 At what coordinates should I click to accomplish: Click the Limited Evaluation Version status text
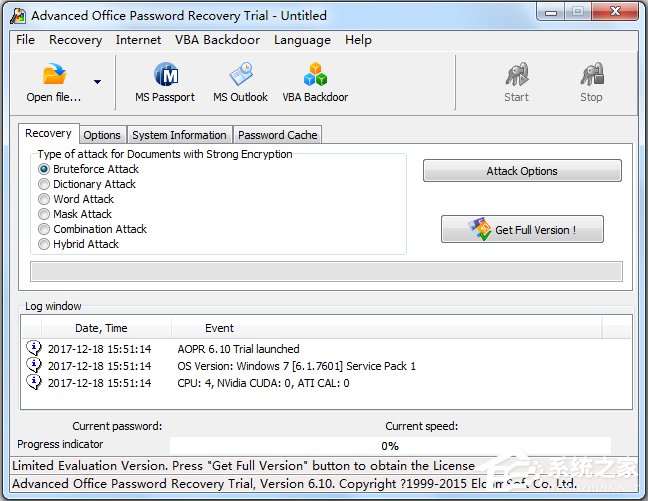point(243,466)
